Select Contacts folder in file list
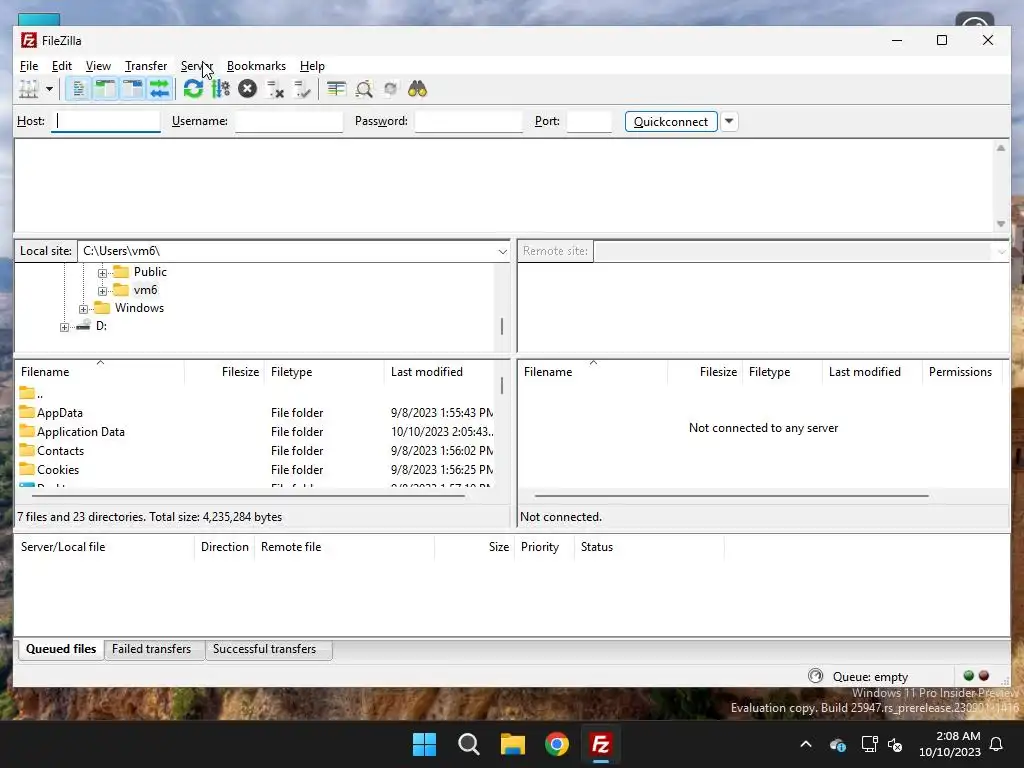 (x=255, y=451)
